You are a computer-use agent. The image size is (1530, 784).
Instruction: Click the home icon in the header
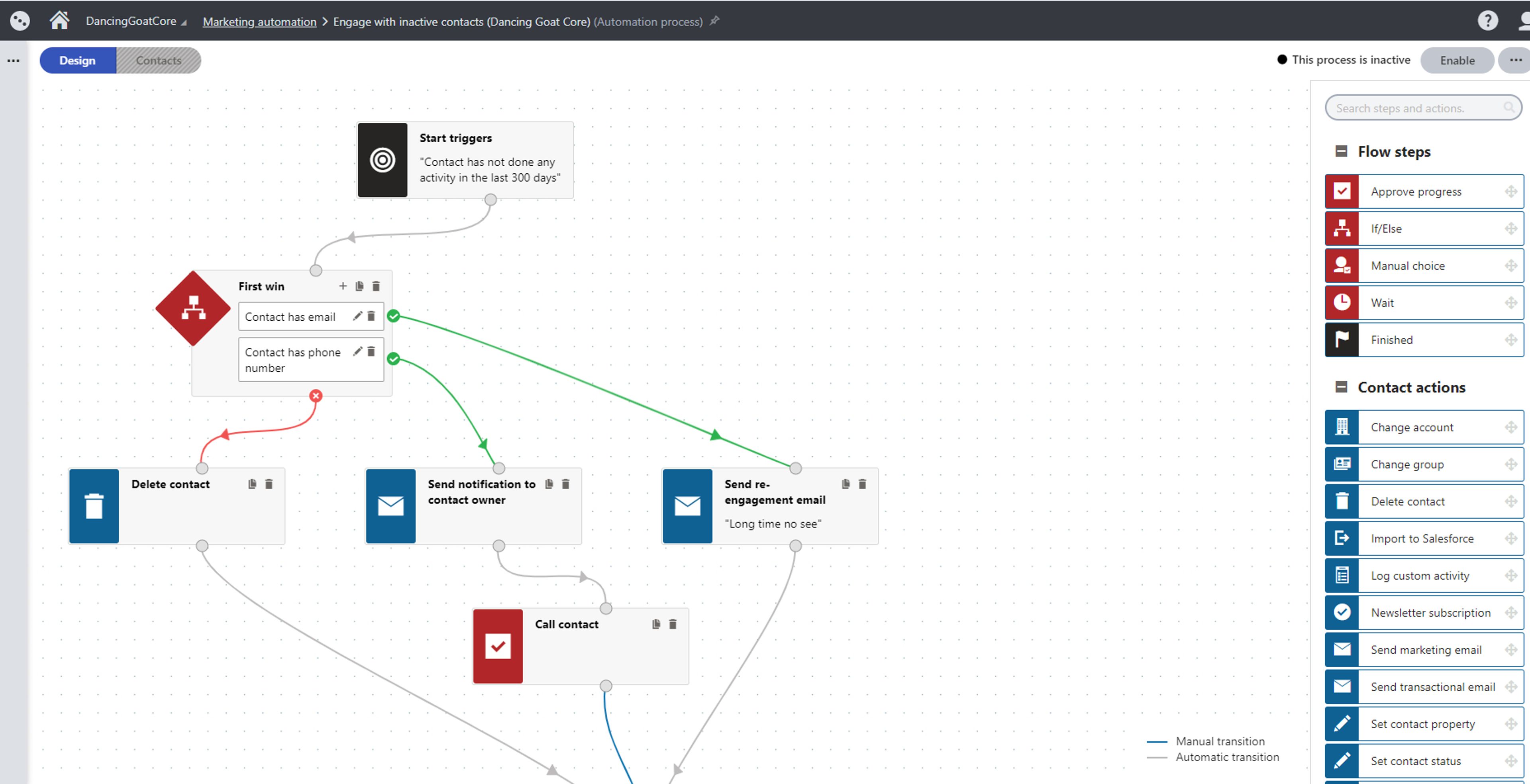click(x=59, y=21)
